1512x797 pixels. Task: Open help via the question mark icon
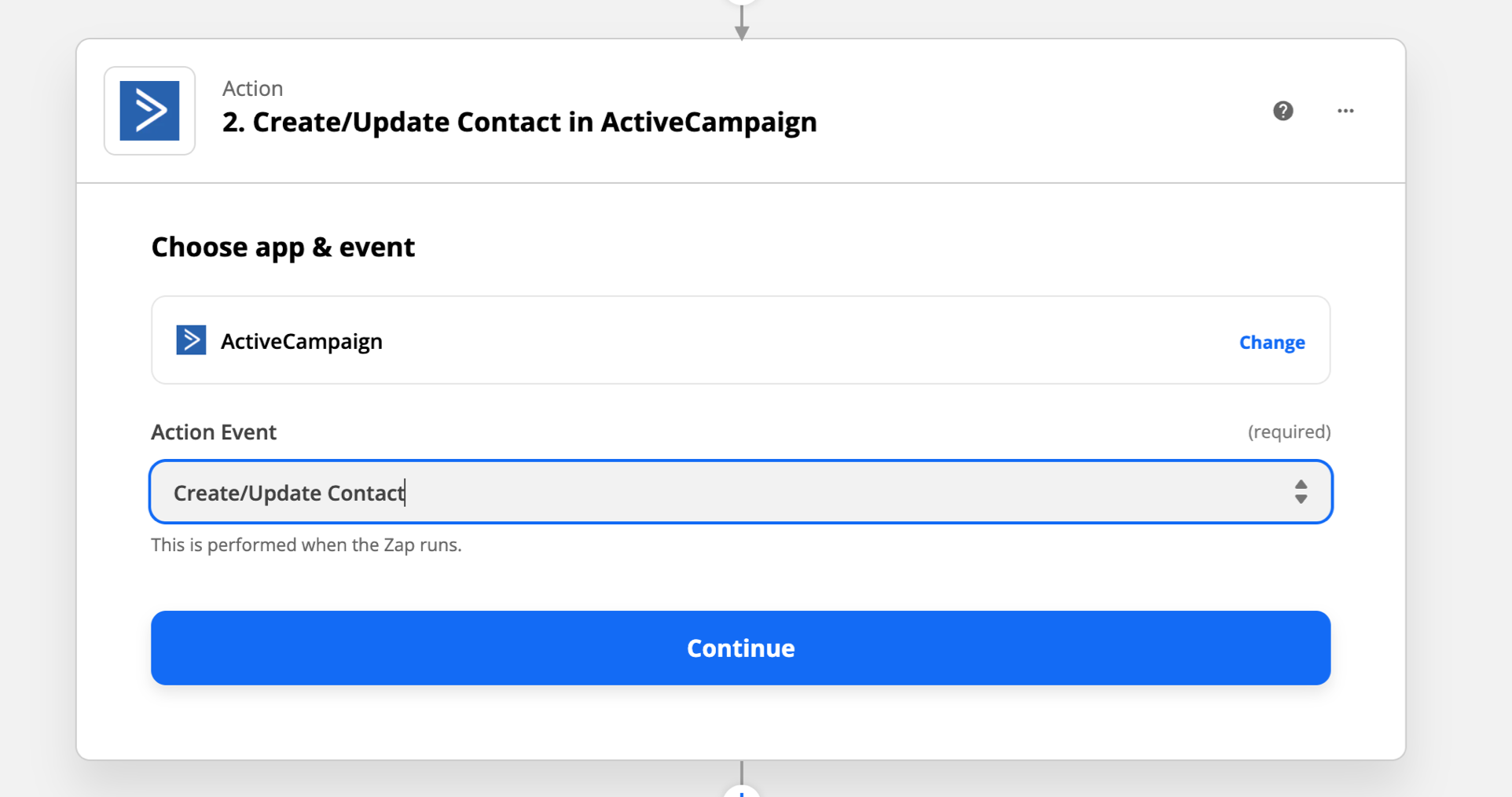(1283, 111)
